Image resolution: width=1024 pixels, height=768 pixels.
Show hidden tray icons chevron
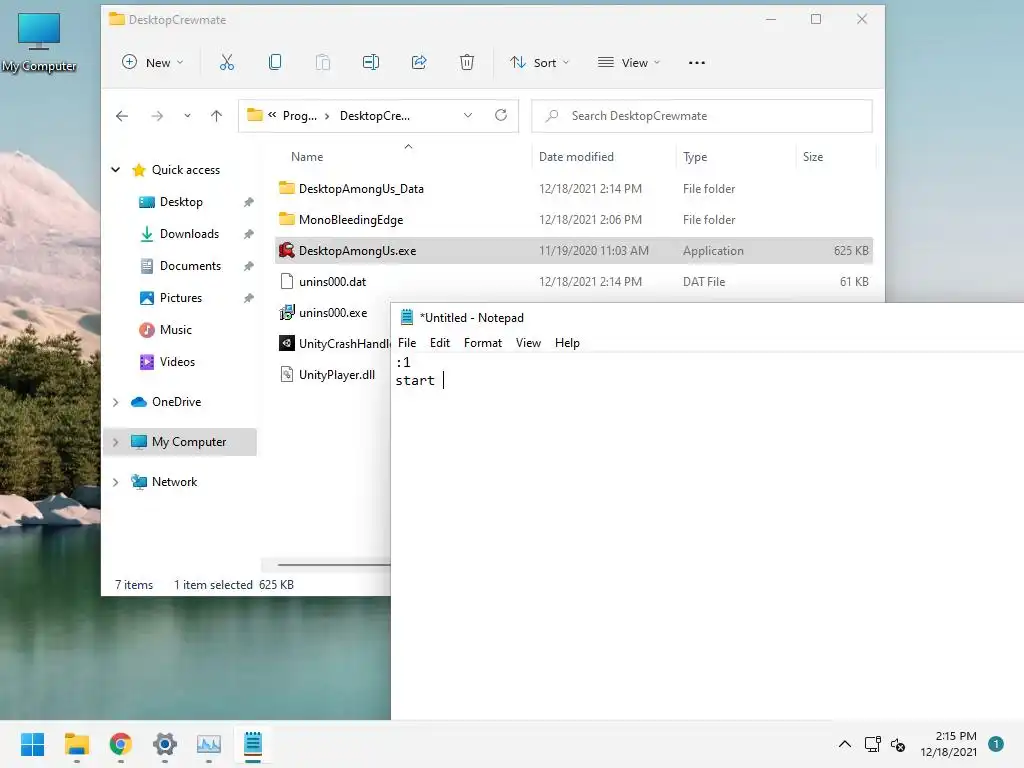[844, 744]
